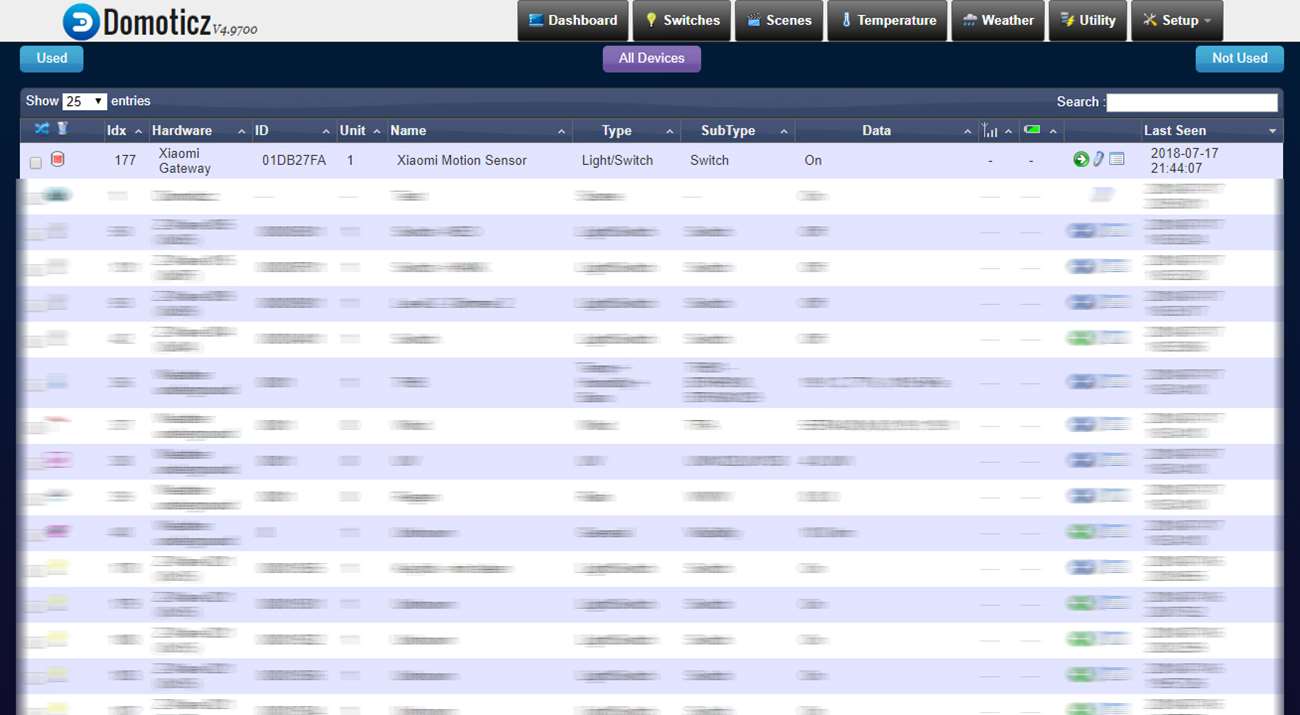
Task: Click the rename pencil icon for Xiaomi sensor
Action: (x=1098, y=160)
